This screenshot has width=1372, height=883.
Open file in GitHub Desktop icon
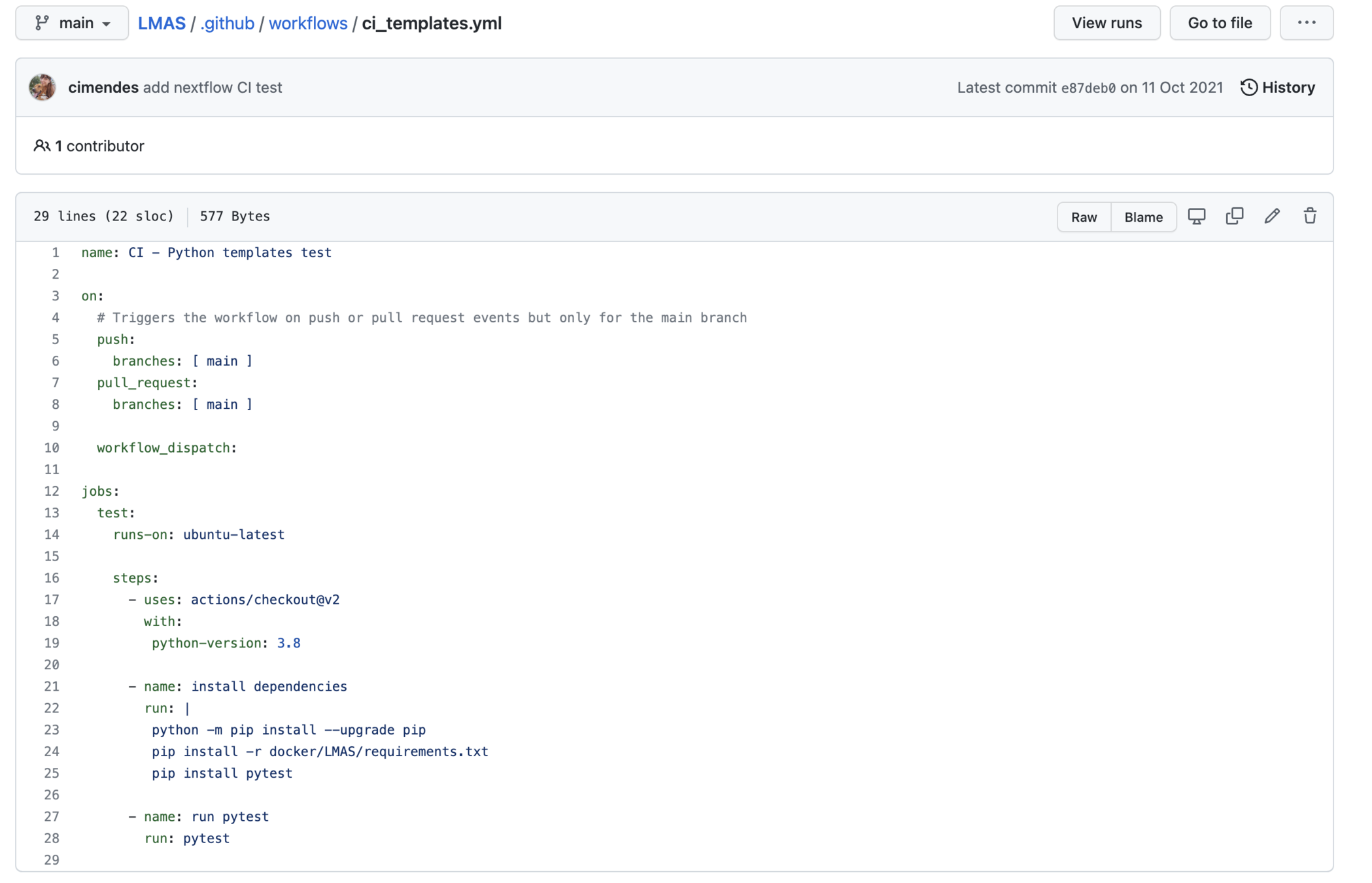coord(1196,216)
